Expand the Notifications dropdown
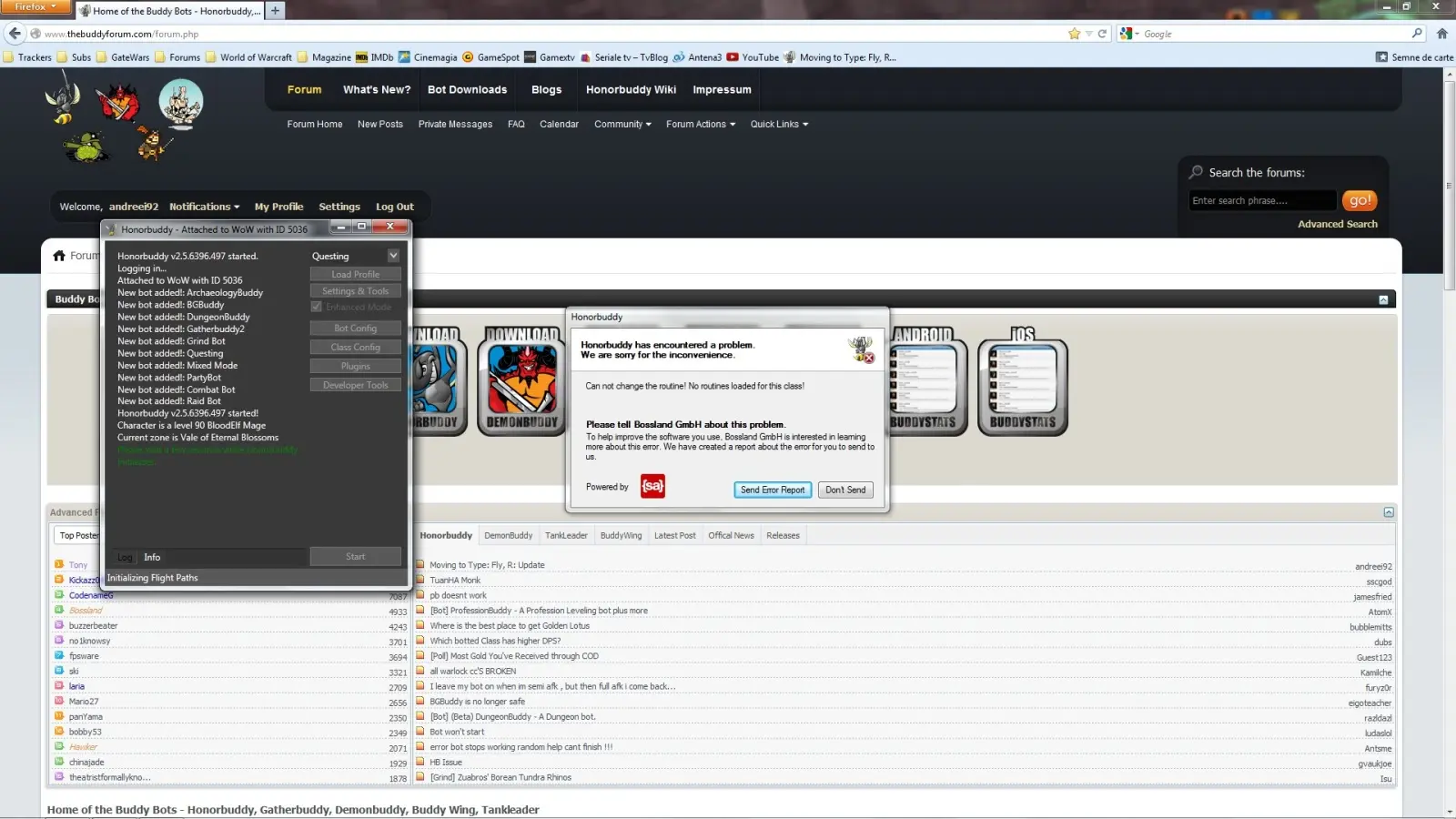 204,207
